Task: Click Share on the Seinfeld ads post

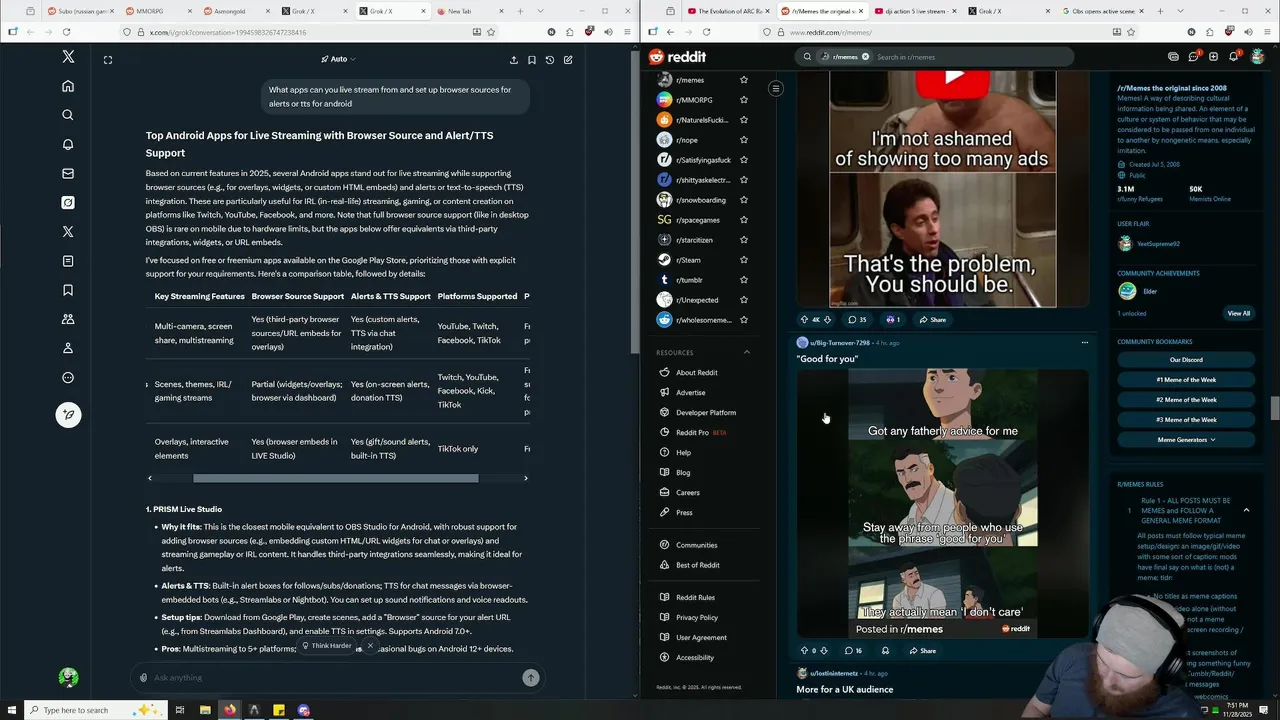Action: tap(931, 320)
